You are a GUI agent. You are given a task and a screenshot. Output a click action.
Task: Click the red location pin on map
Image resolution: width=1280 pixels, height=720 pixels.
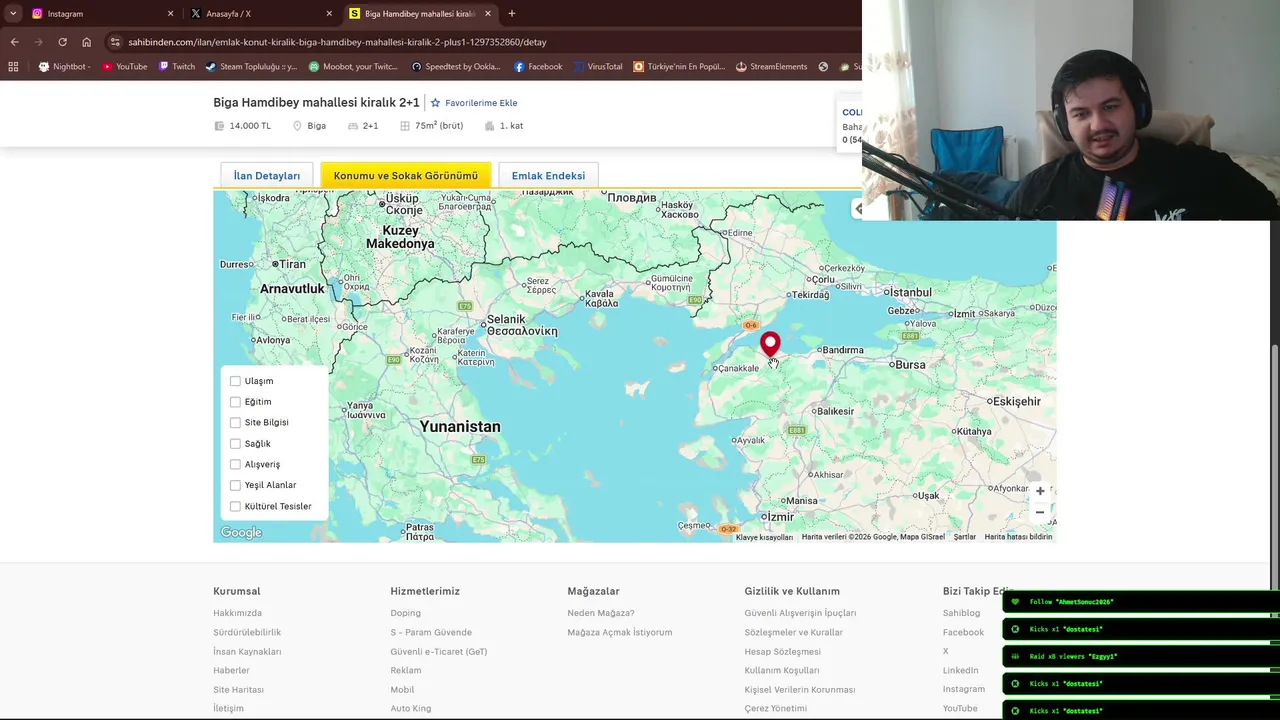pos(770,345)
